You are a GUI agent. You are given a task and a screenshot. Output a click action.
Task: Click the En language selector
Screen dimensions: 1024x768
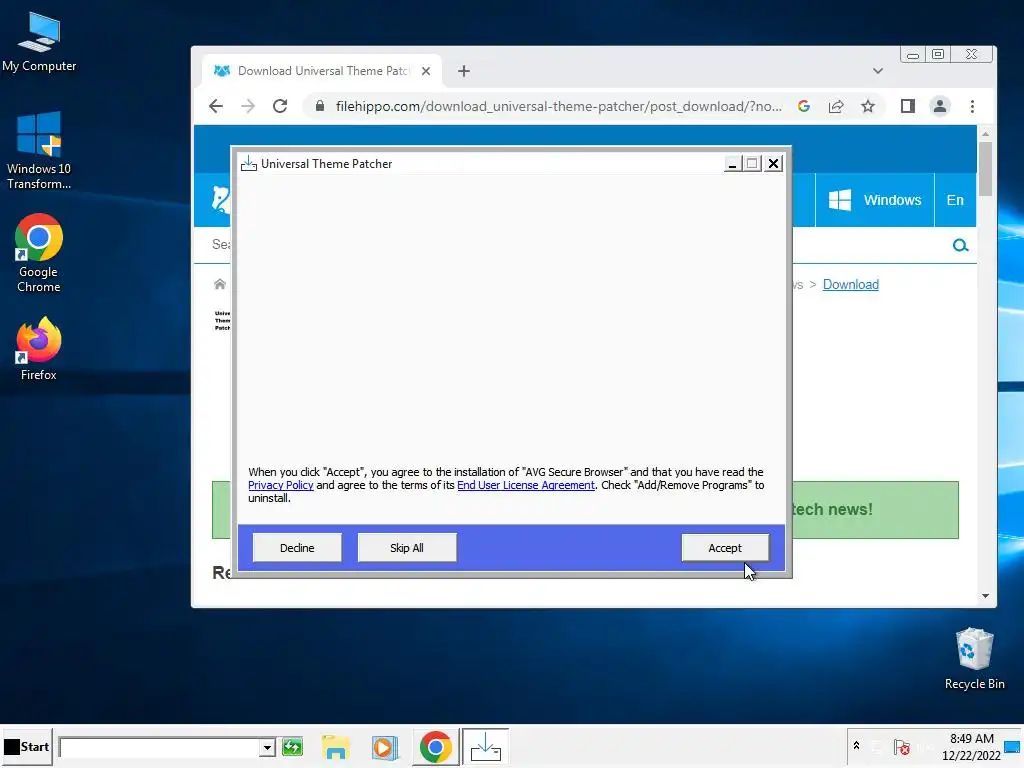[x=955, y=200]
